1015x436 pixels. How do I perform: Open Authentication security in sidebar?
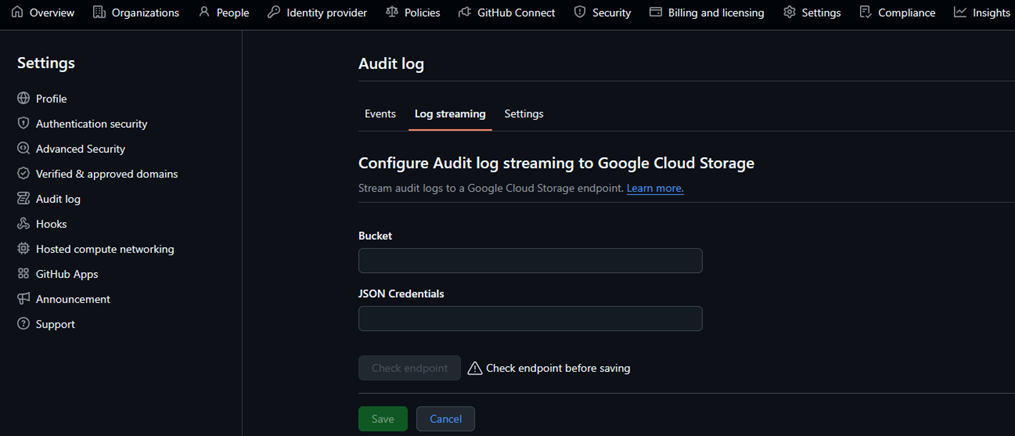pyautogui.click(x=91, y=124)
